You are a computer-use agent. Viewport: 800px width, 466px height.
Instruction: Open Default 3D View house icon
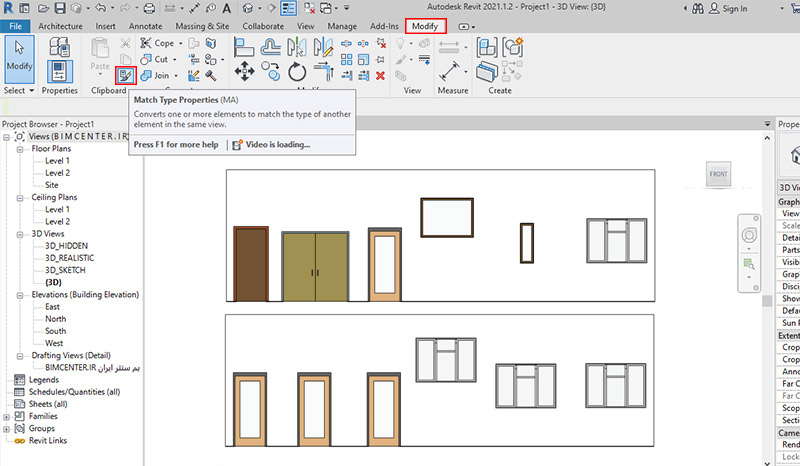click(247, 8)
